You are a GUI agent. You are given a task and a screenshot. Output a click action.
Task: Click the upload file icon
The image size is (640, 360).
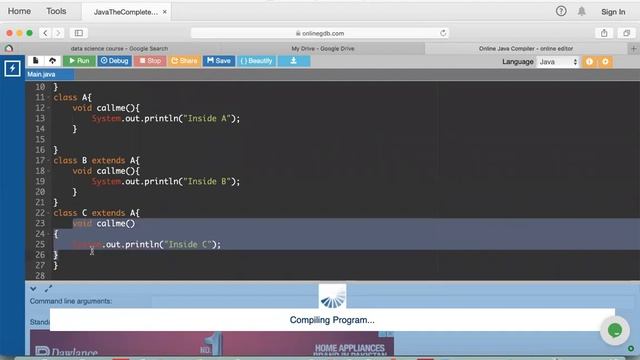tap(52, 61)
